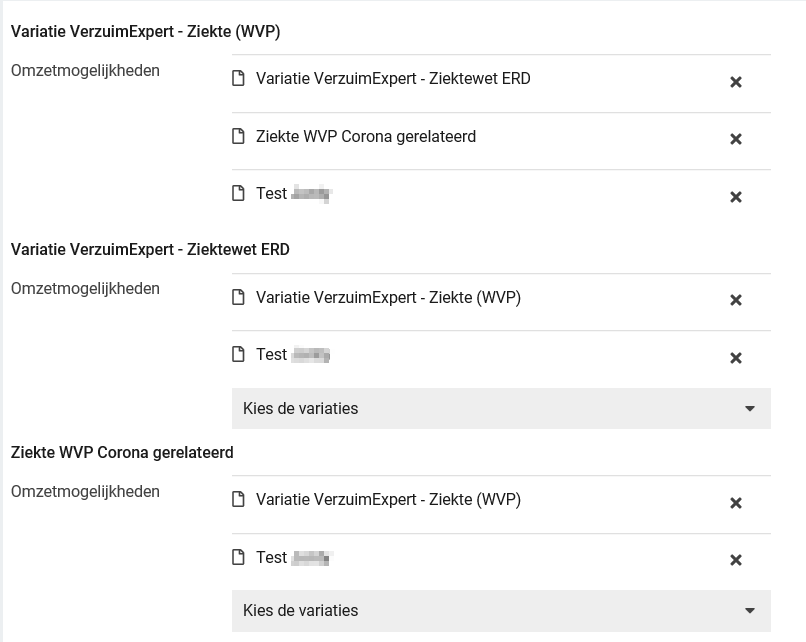Delete Test entry in Ziektewet ERD section
This screenshot has width=806, height=642.
click(736, 358)
